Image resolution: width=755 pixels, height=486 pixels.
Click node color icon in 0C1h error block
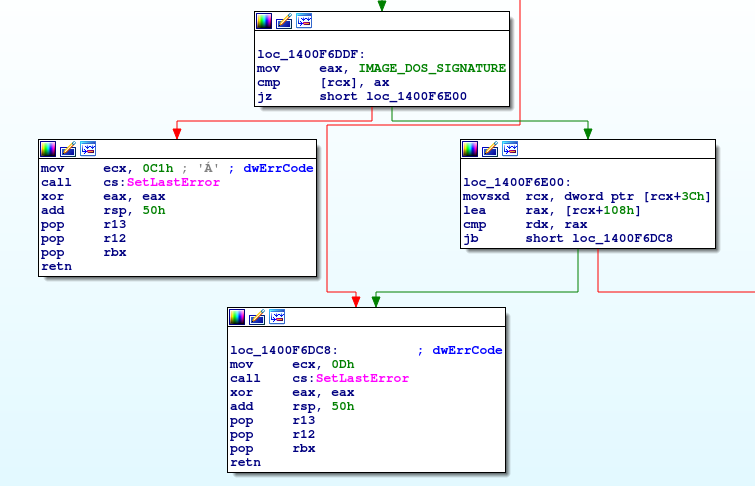[x=48, y=149]
